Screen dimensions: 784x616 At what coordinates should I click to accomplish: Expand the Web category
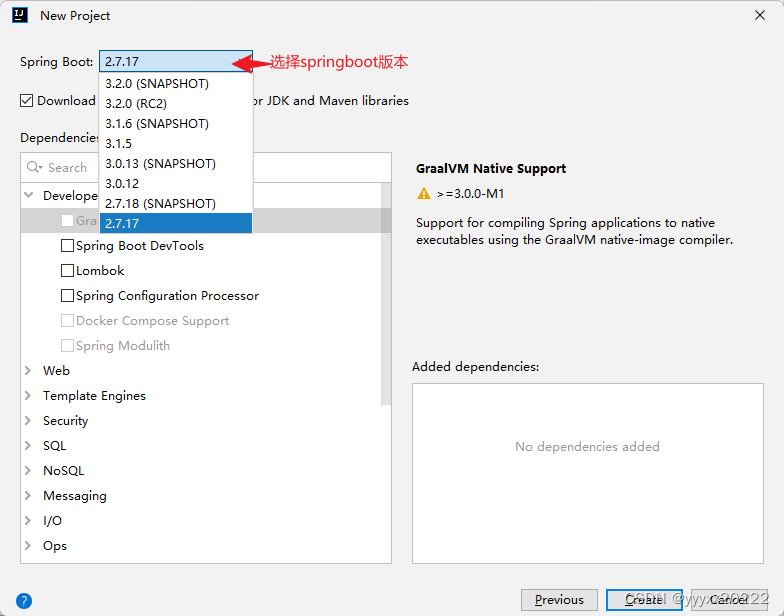[x=28, y=370]
